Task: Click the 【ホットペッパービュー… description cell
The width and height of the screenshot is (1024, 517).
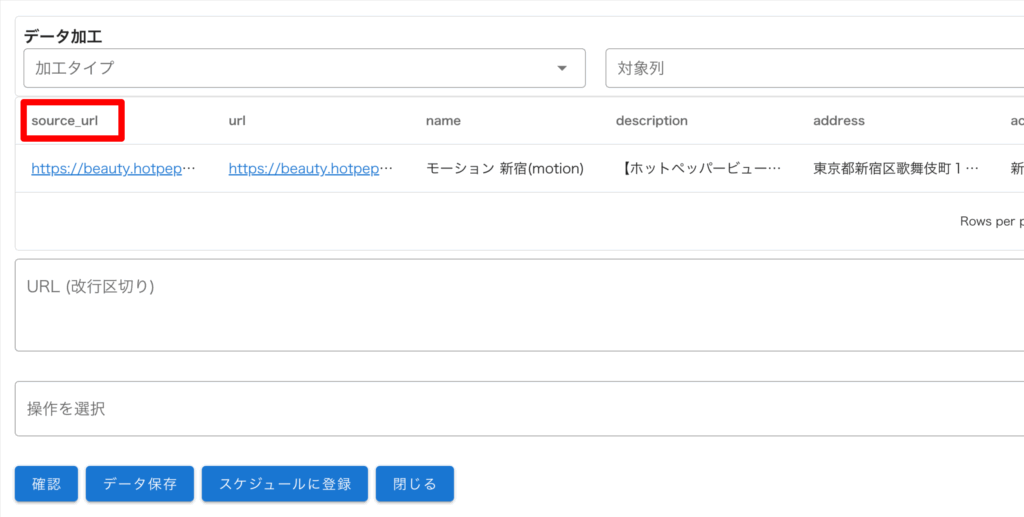Action: pos(700,169)
